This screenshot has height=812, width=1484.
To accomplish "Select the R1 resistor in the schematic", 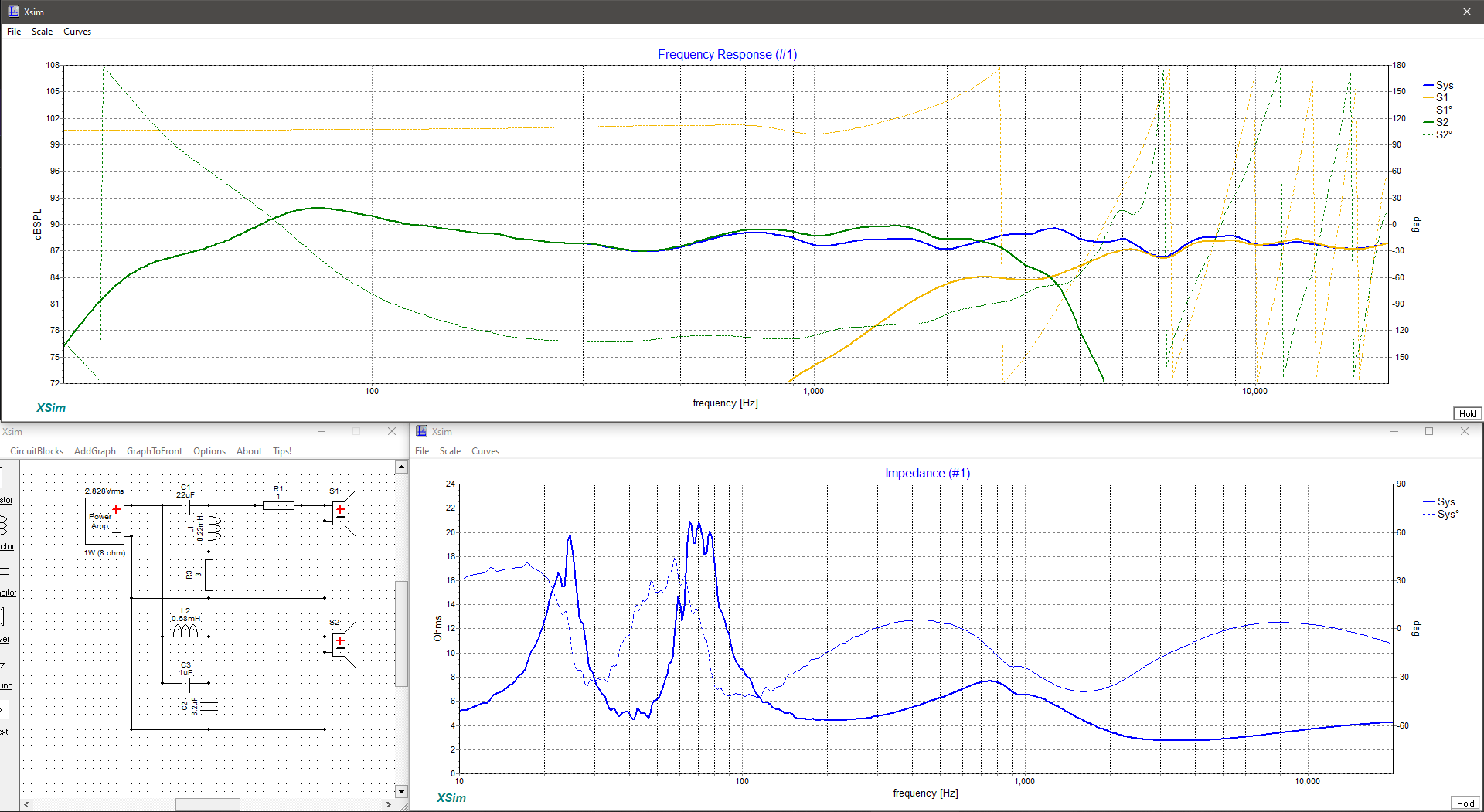I will 278,505.
